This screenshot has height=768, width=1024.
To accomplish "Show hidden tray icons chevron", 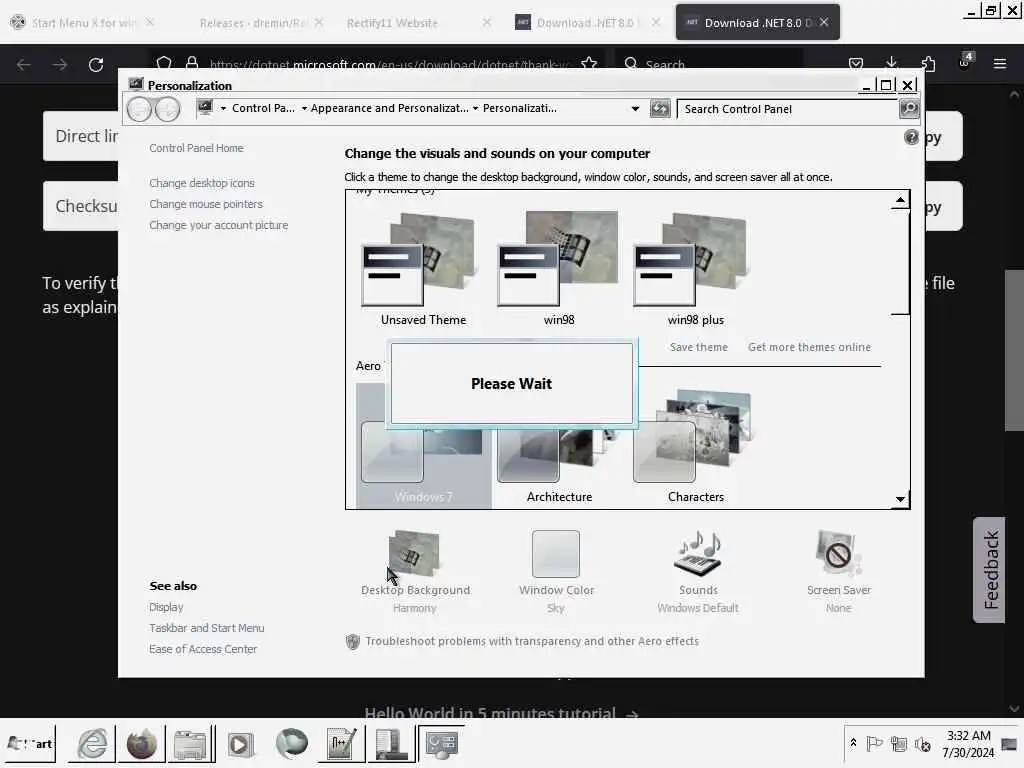I will tap(854, 743).
